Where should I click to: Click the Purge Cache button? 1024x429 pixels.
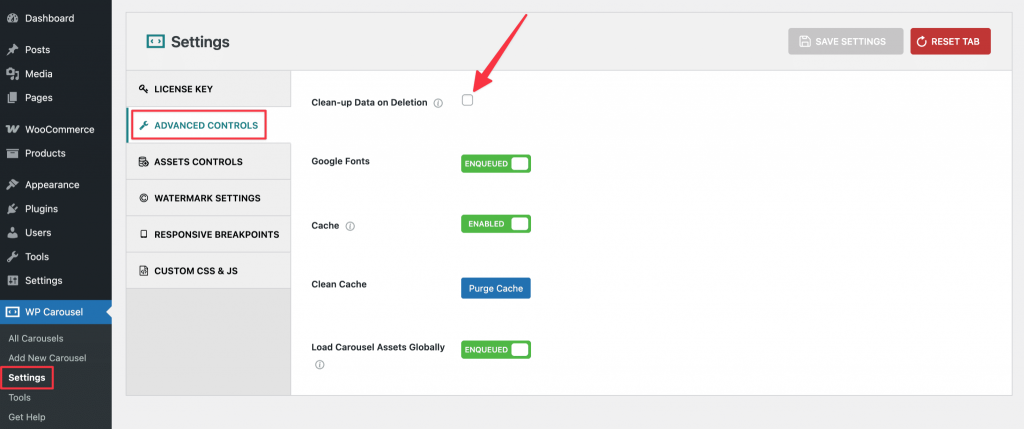[x=496, y=288]
